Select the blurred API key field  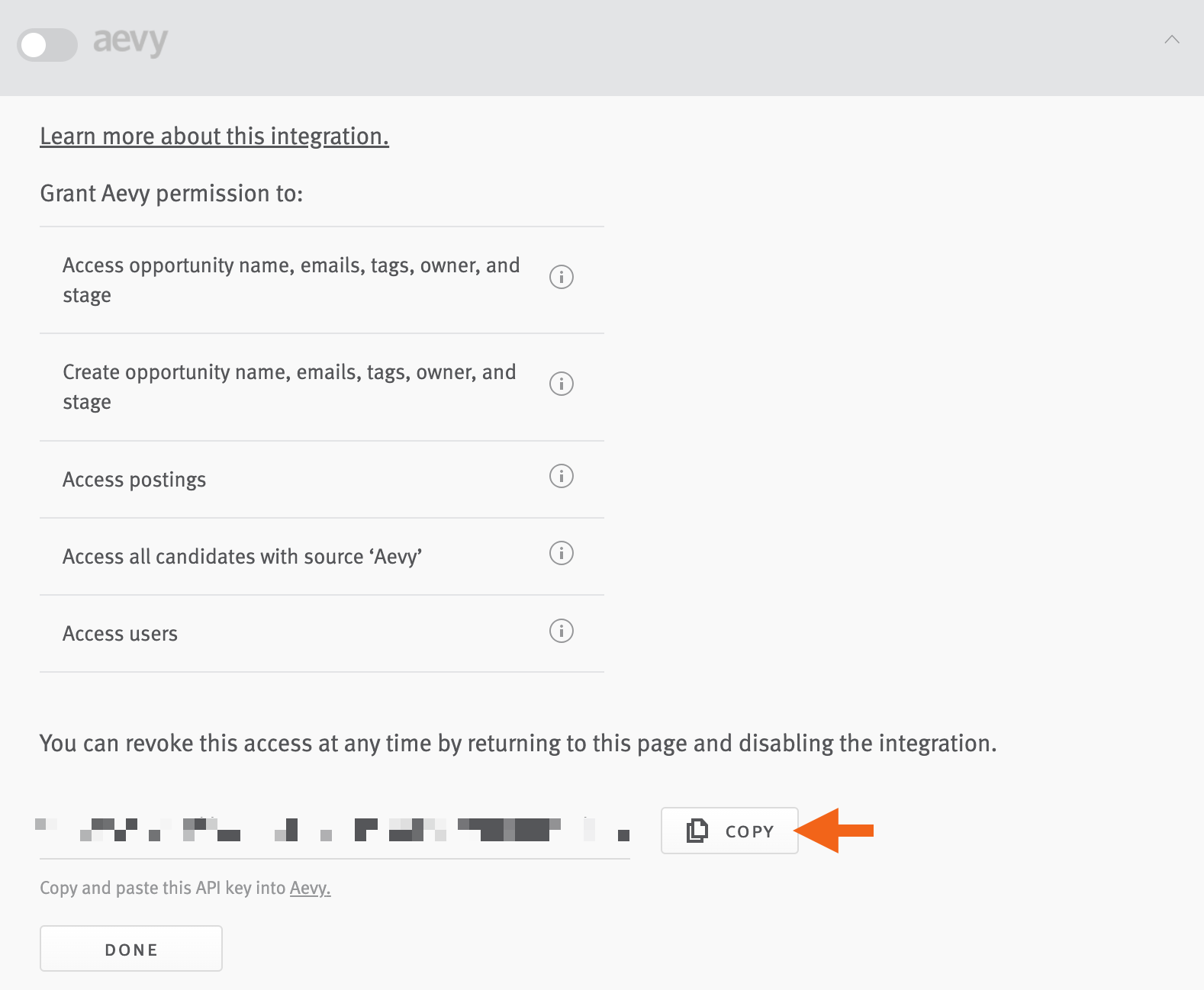point(333,831)
